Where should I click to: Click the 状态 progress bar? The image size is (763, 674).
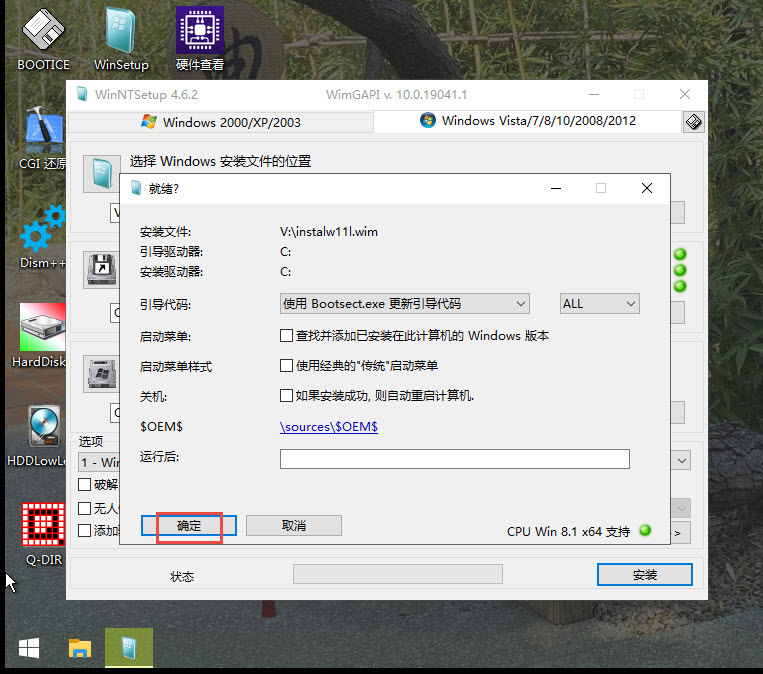398,574
